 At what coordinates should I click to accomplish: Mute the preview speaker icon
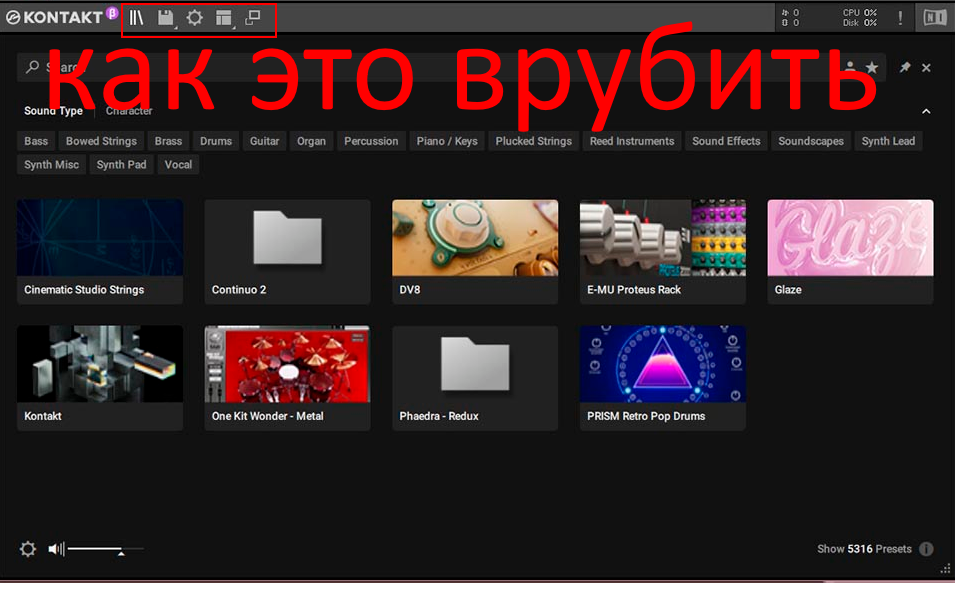(56, 549)
